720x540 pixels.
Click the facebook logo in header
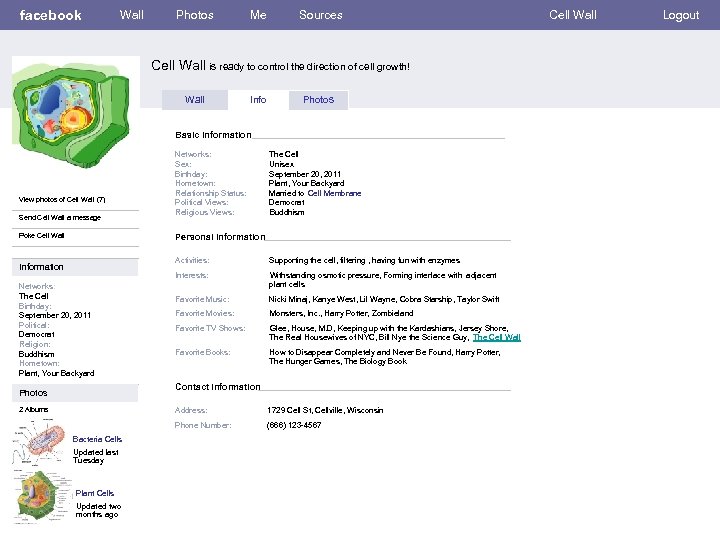(51, 15)
